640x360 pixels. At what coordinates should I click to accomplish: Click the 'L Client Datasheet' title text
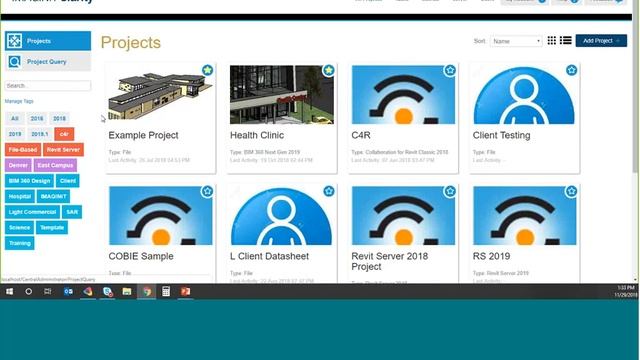point(269,256)
